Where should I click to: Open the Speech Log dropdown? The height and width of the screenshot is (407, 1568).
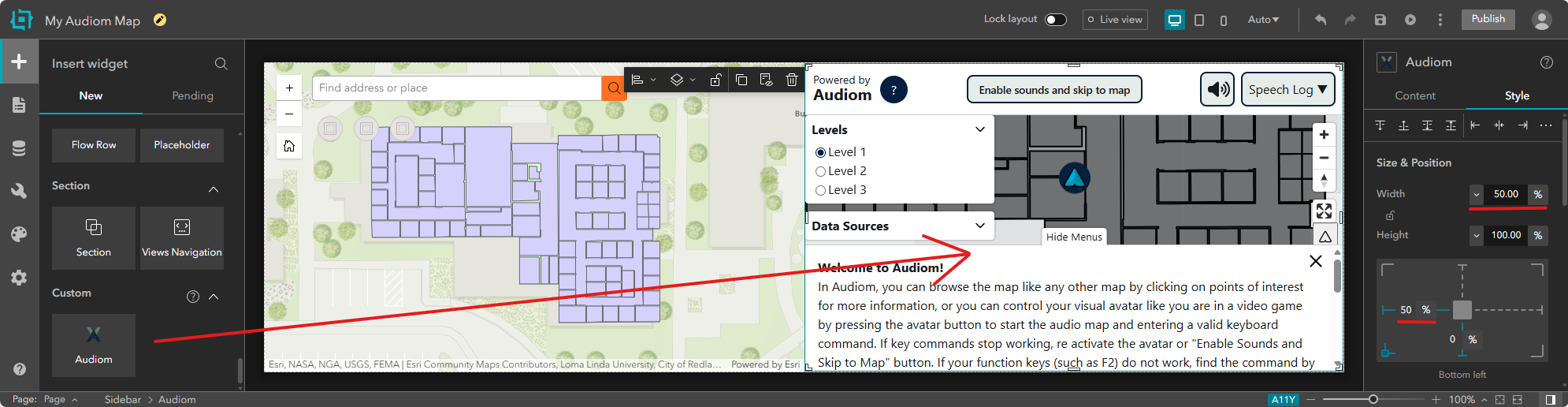coord(1287,89)
